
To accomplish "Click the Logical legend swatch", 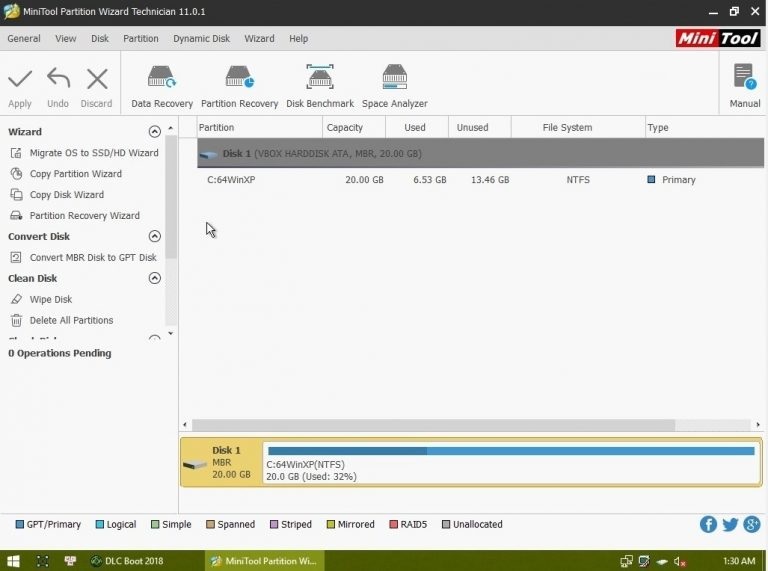I will (100, 524).
